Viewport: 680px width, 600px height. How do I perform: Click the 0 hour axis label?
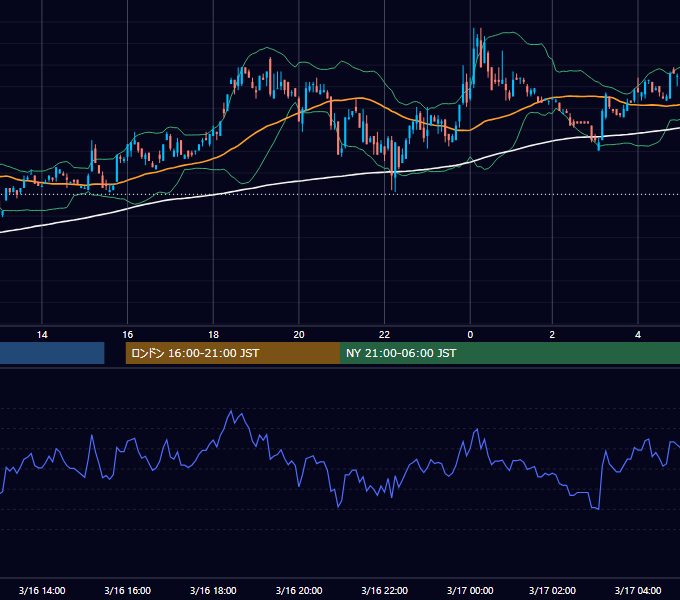470,335
